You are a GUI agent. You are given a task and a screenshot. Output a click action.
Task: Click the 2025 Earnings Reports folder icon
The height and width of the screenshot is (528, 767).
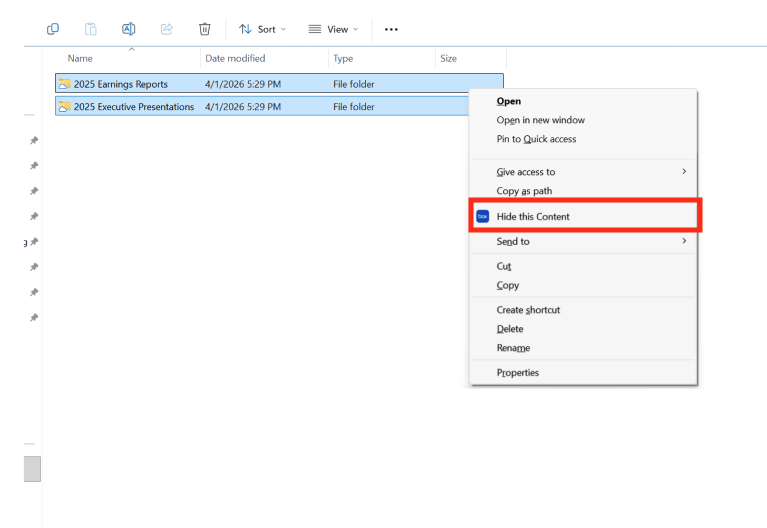[x=64, y=84]
